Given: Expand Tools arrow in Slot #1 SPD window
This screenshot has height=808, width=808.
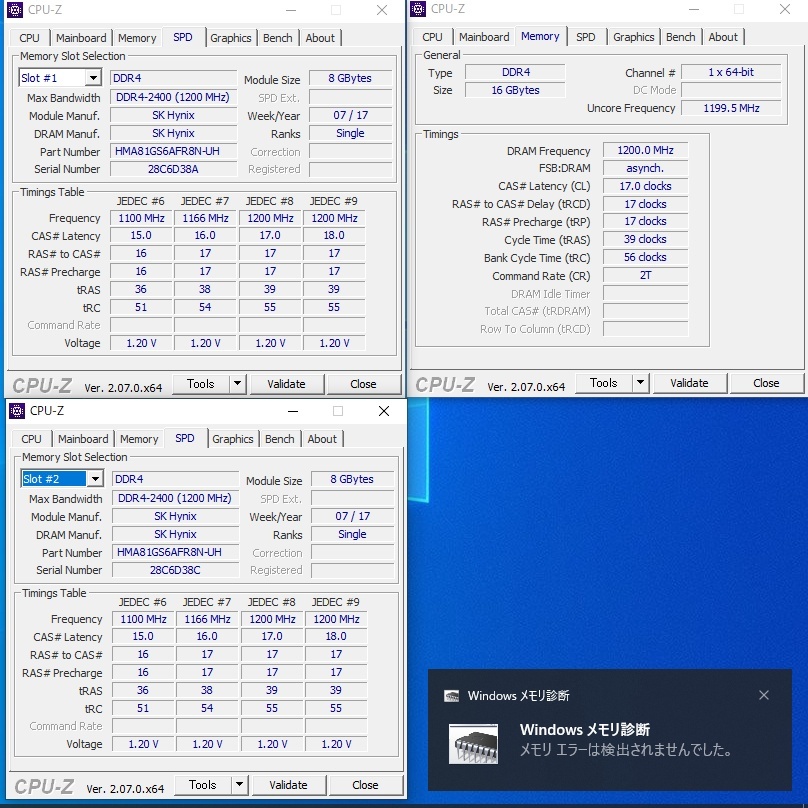Looking at the screenshot, I should pos(238,383).
